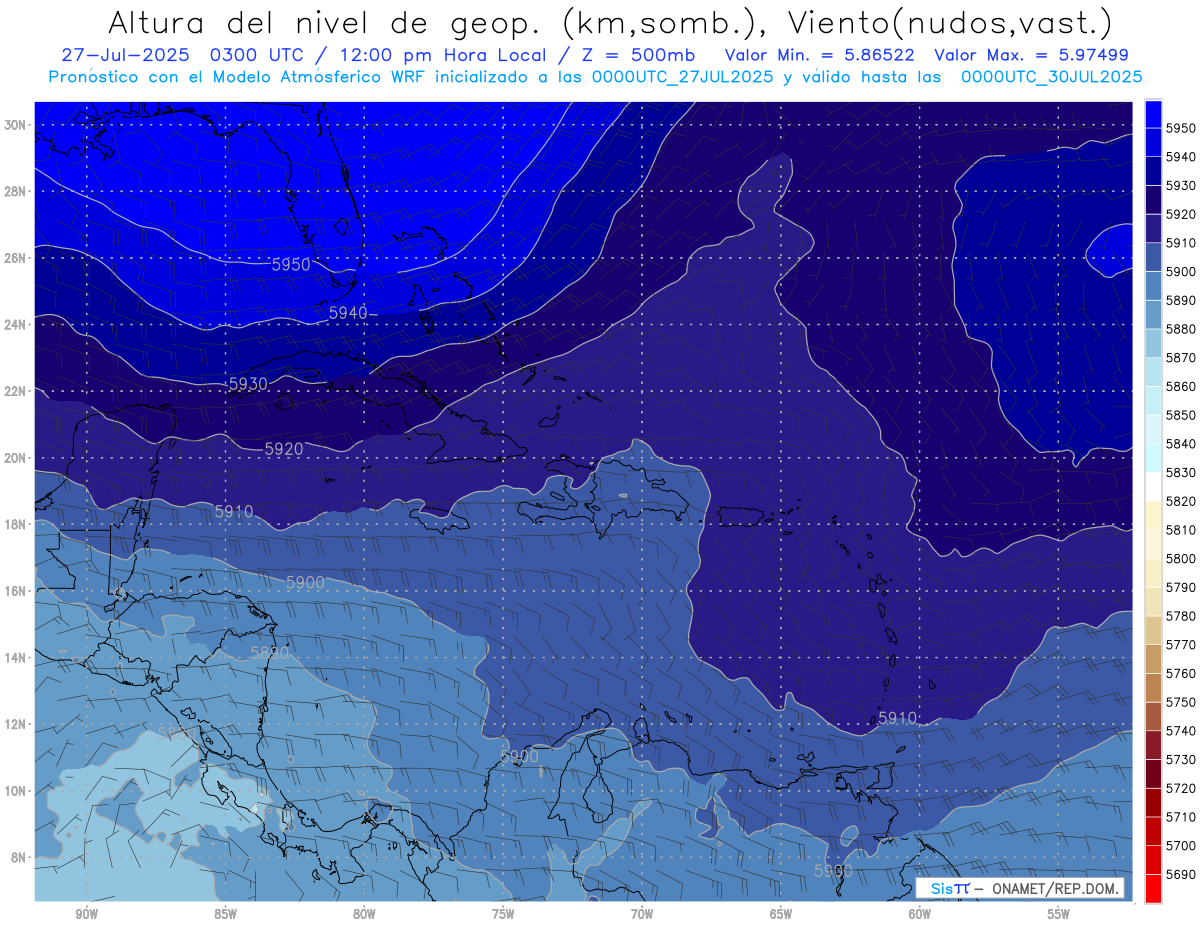
Task: Click the 5950 contour label on the map
Action: 291,265
